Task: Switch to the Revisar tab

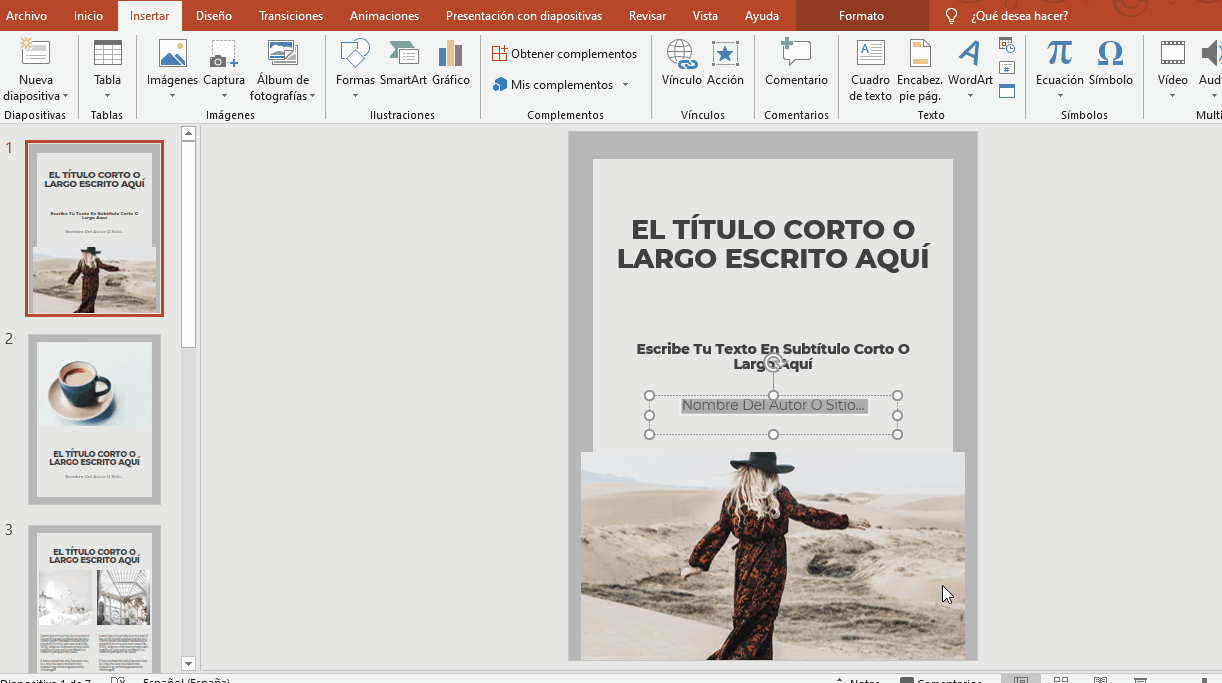Action: point(648,16)
